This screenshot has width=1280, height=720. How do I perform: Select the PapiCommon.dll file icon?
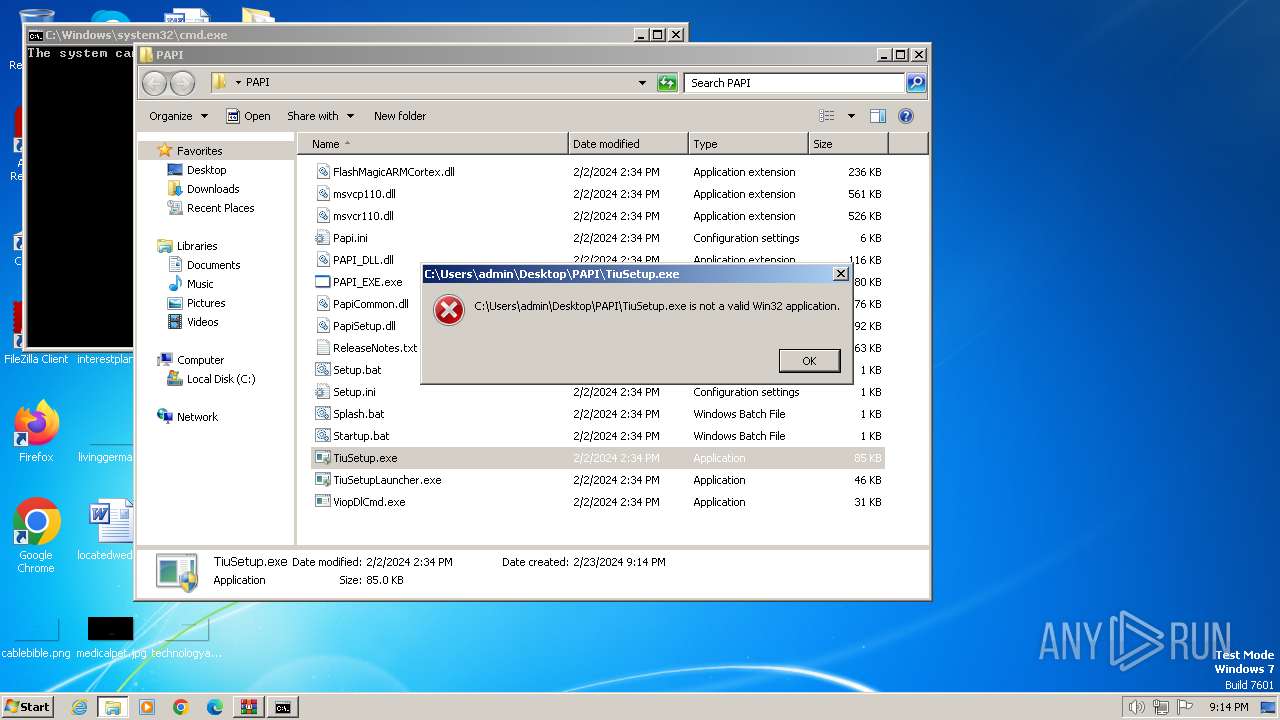(323, 304)
